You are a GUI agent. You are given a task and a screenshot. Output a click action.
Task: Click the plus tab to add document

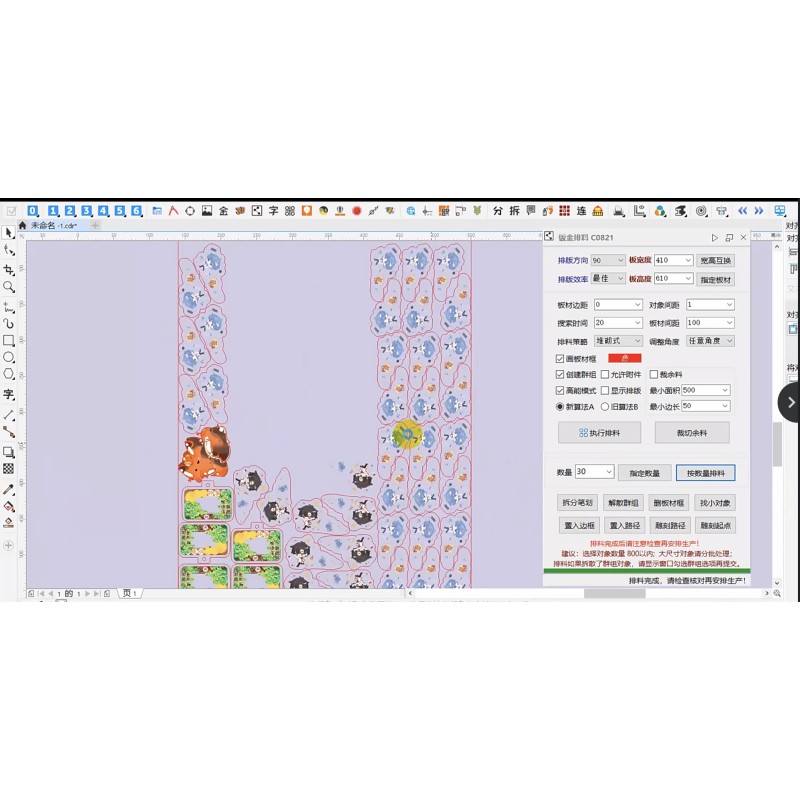pyautogui.click(x=95, y=225)
